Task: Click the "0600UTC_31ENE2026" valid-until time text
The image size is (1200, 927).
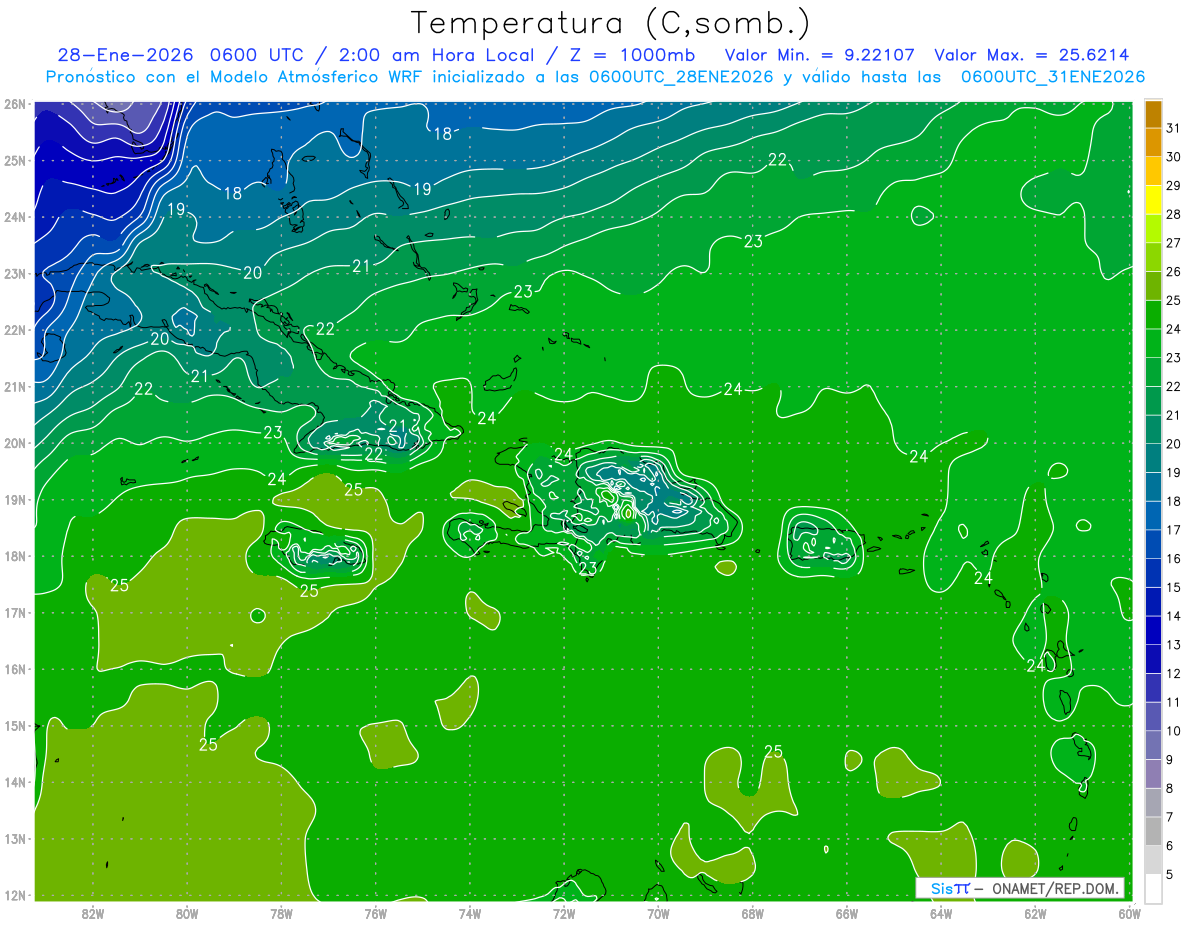Action: pyautogui.click(x=1053, y=76)
